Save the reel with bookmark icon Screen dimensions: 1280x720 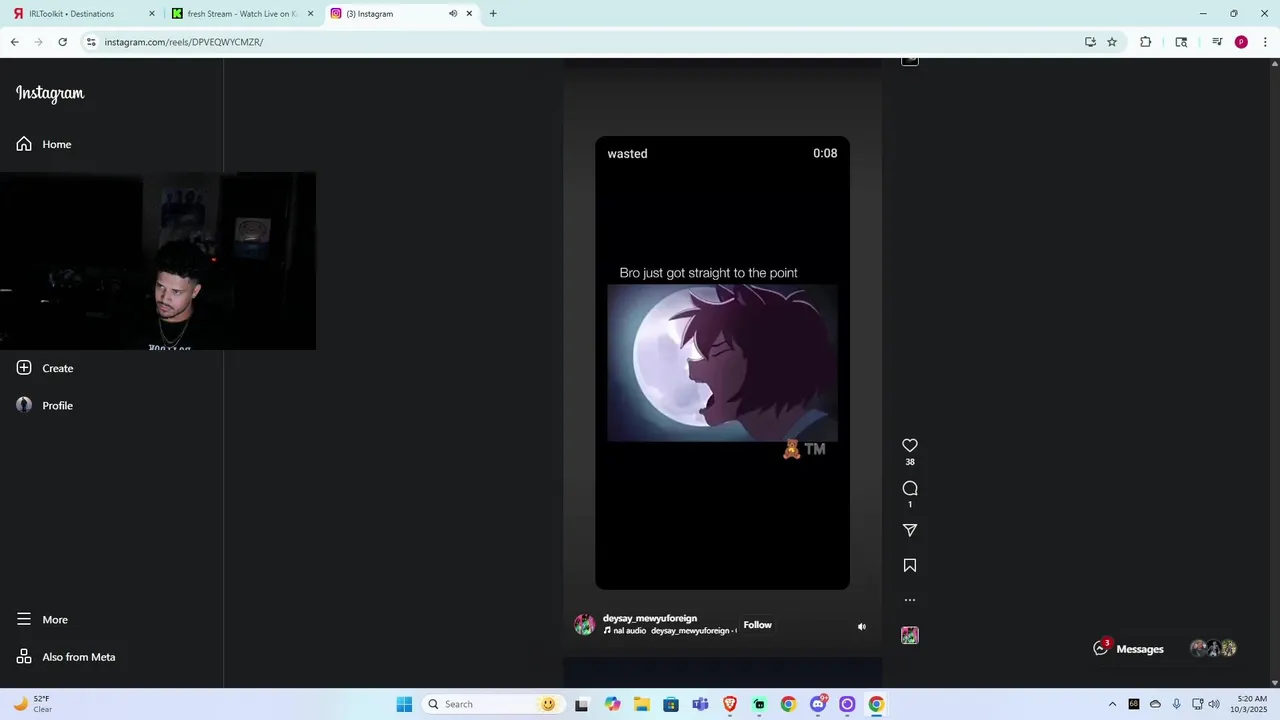(x=910, y=565)
